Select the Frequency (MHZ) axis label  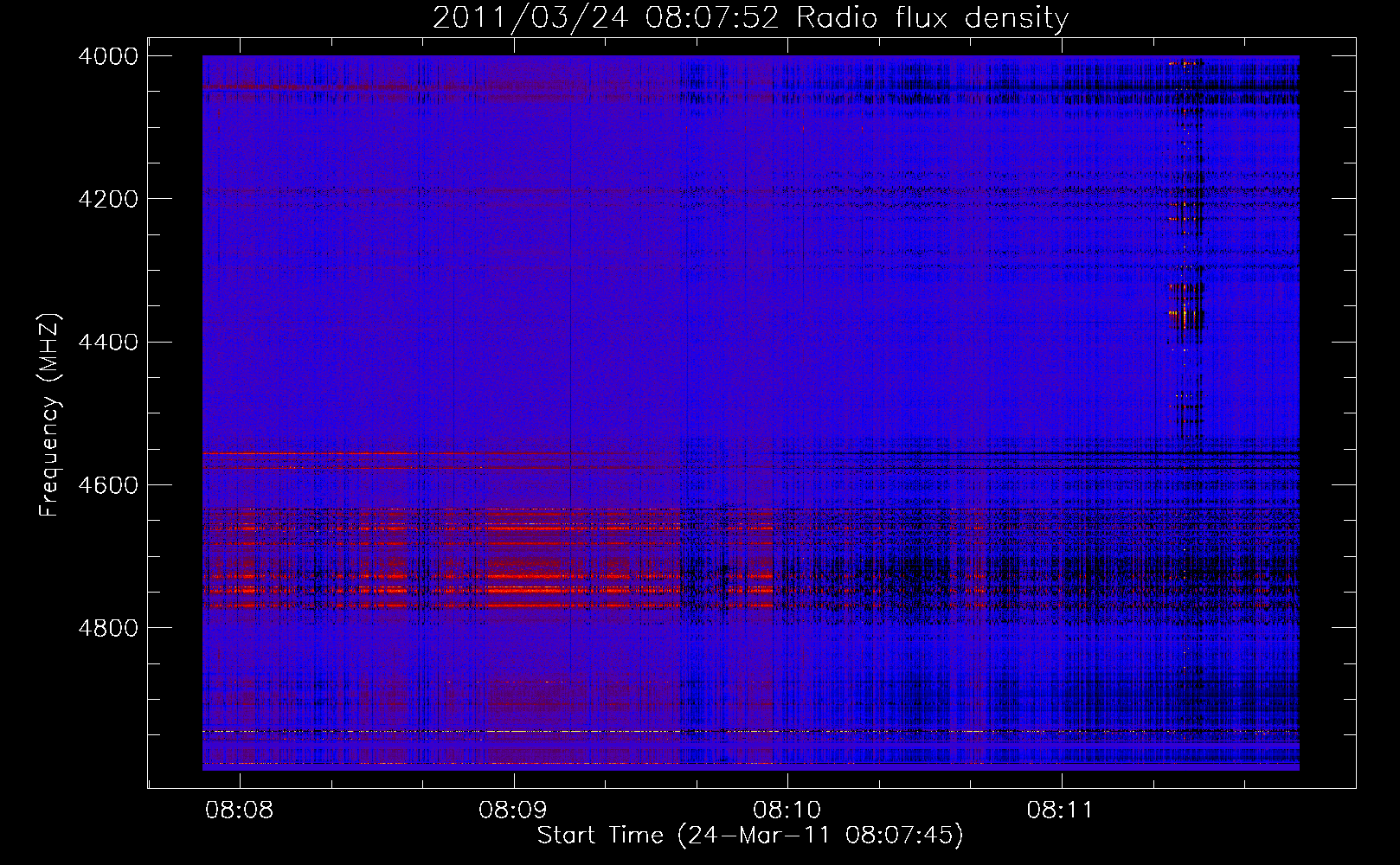point(51,414)
